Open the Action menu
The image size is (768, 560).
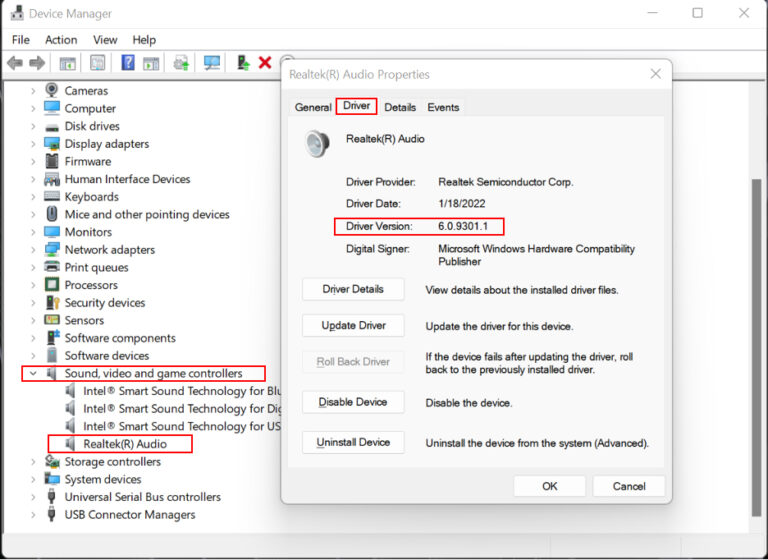point(61,40)
